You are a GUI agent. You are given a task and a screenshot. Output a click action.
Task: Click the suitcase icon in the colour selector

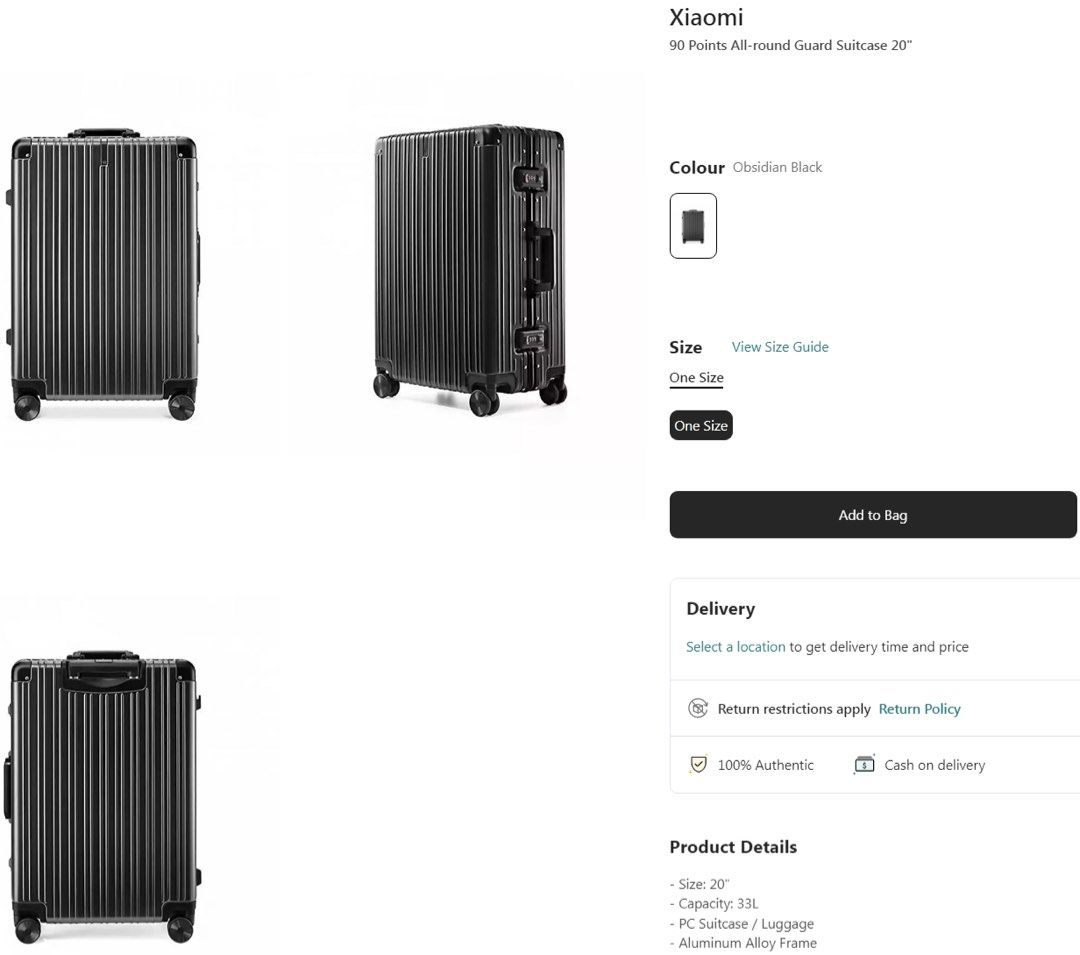coord(693,226)
